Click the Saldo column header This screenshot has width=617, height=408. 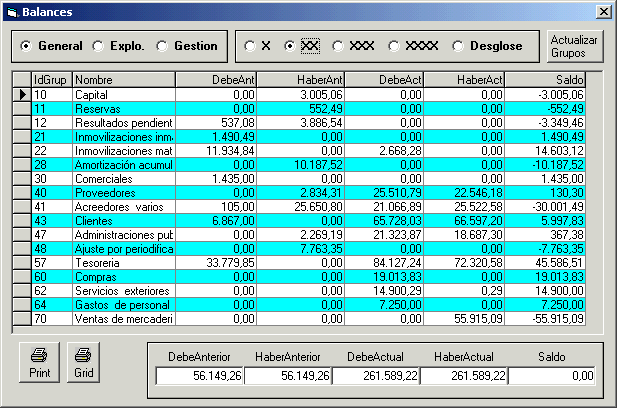click(x=545, y=79)
